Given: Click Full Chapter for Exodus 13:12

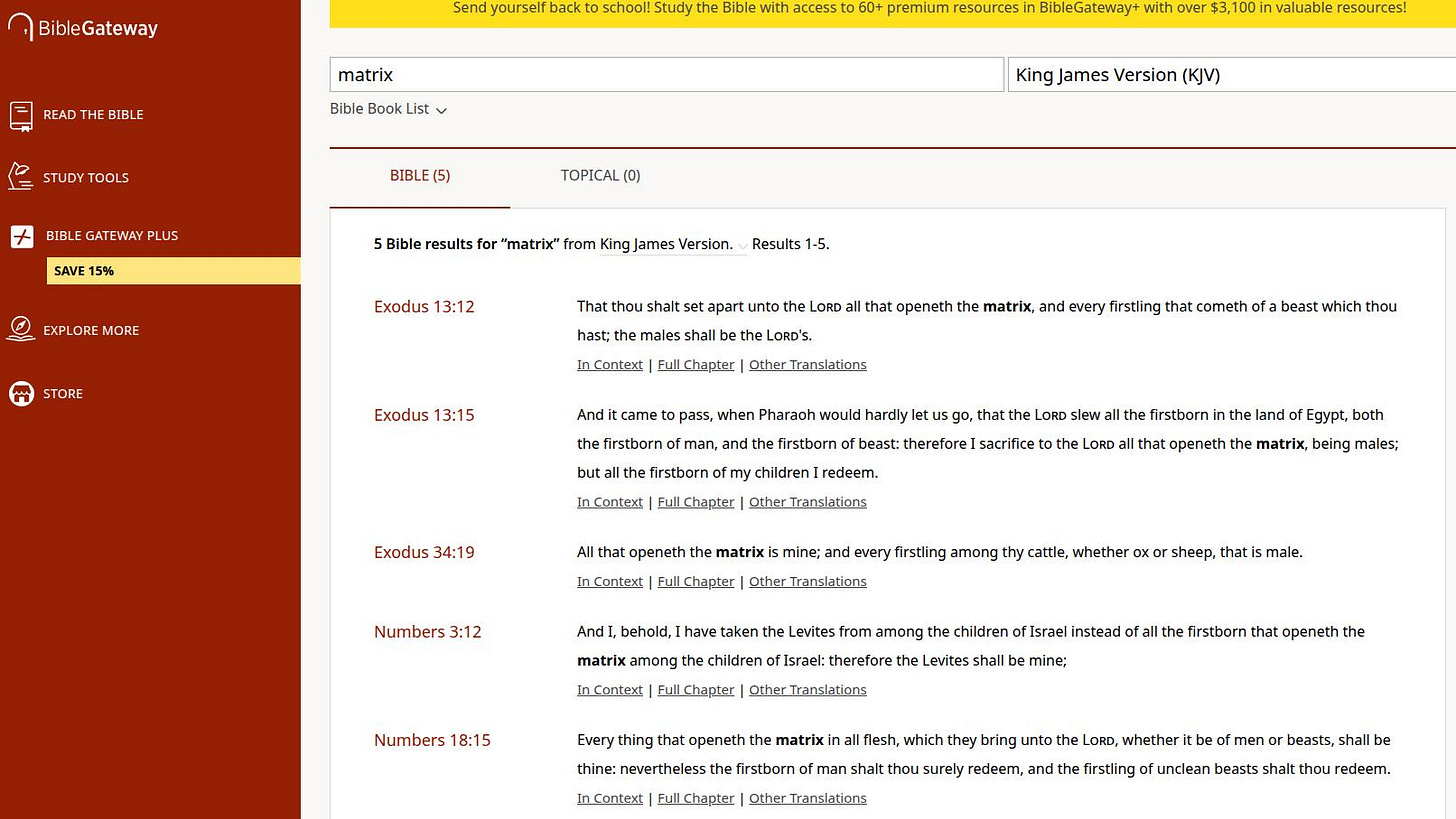Looking at the screenshot, I should point(696,365).
